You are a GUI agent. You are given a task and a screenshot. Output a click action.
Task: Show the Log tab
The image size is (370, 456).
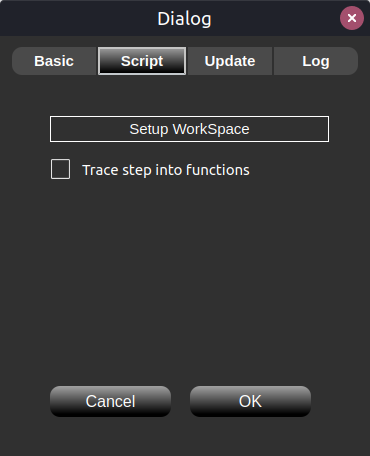coord(316,61)
